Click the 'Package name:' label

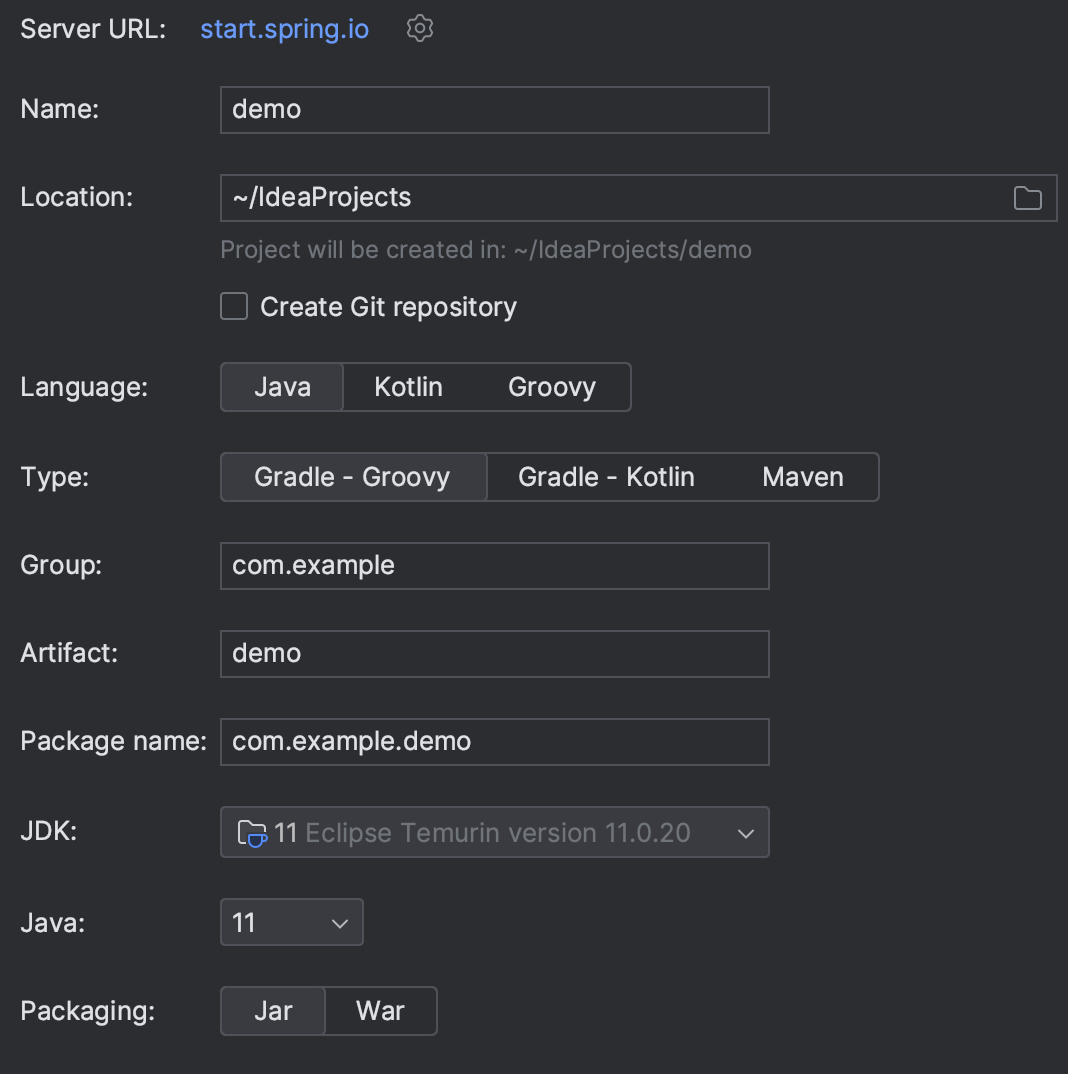(114, 741)
